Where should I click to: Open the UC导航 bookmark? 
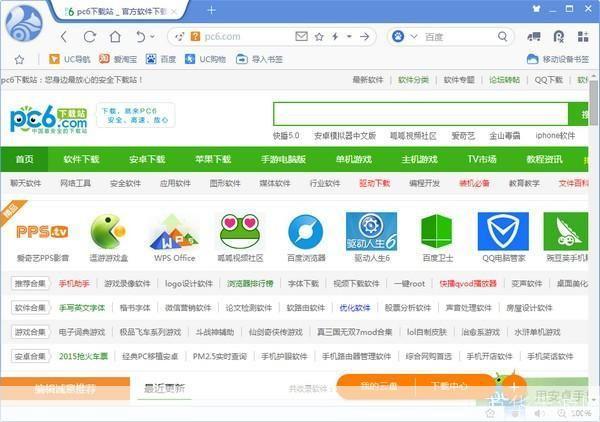70,59
